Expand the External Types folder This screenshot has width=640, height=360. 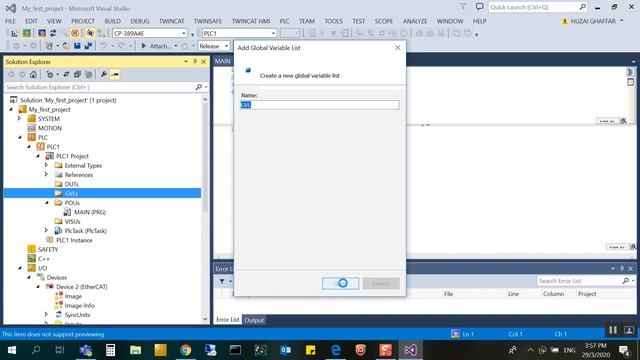tap(47, 165)
